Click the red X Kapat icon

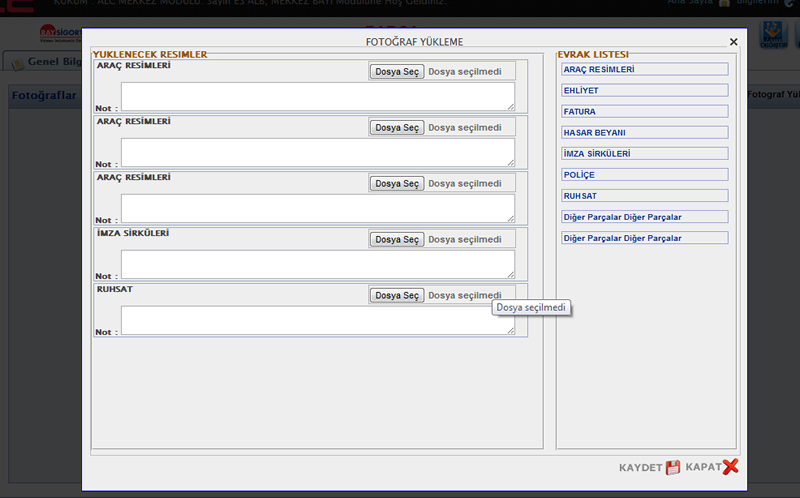tap(731, 467)
